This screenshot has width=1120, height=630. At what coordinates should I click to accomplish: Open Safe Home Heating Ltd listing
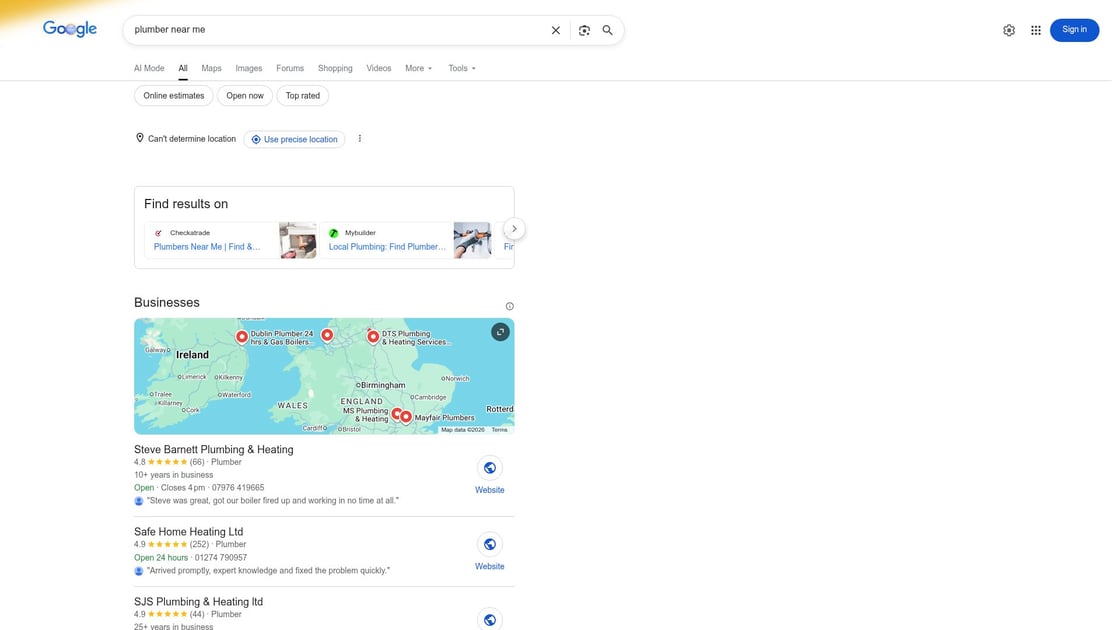(x=189, y=531)
